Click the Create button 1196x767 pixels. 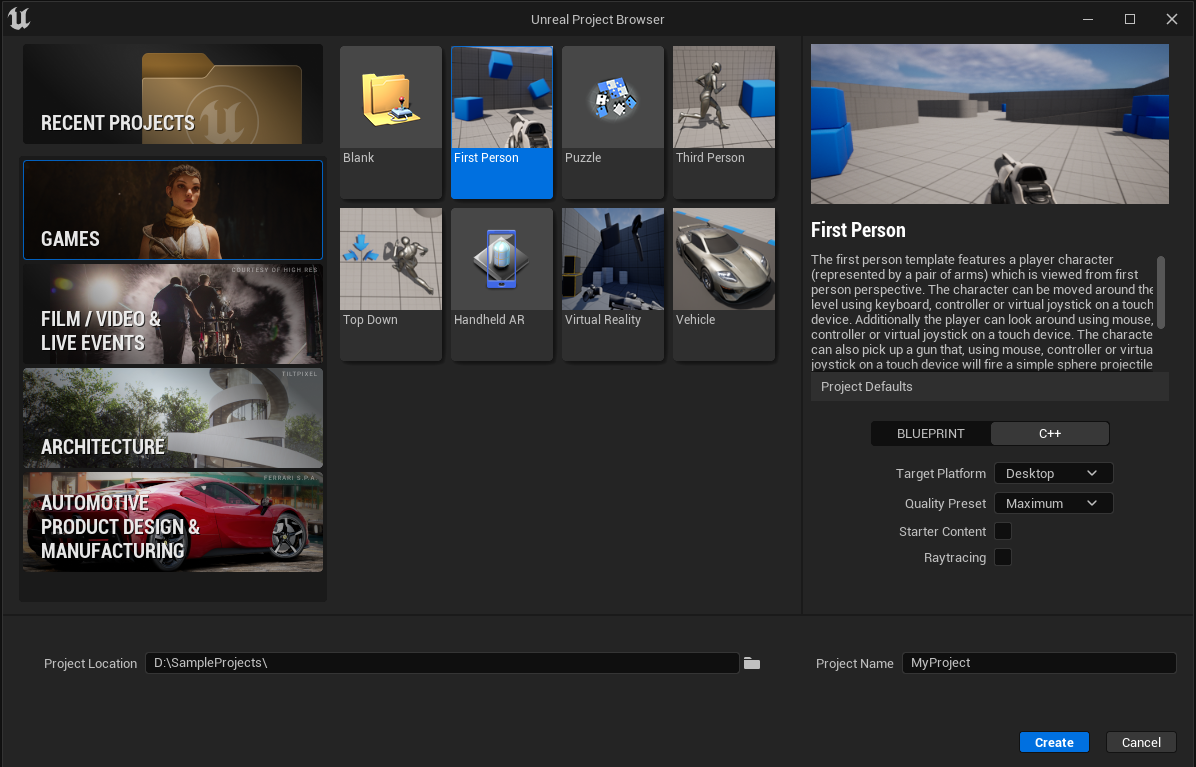pyautogui.click(x=1054, y=742)
